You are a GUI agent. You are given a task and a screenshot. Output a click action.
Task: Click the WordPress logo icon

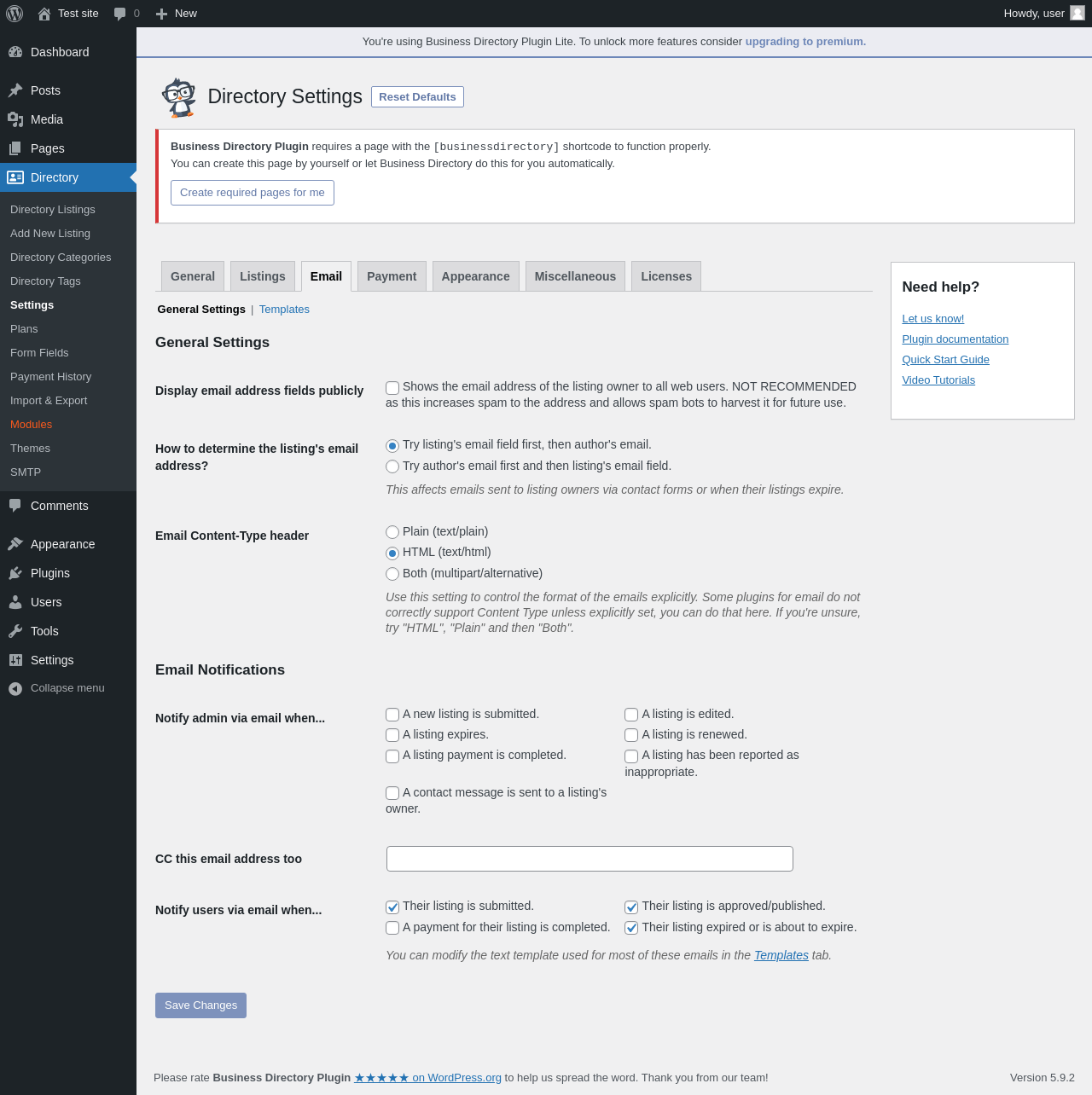click(15, 14)
